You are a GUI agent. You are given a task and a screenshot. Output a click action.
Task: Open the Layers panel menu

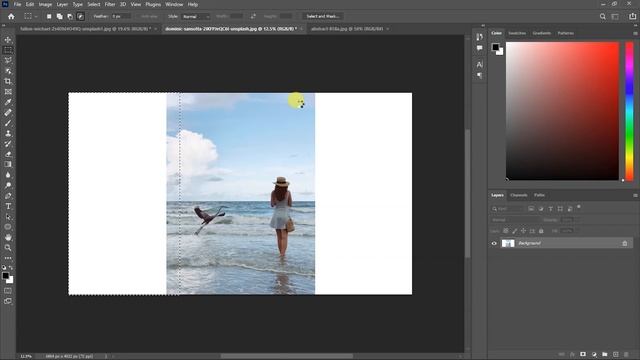(635, 196)
